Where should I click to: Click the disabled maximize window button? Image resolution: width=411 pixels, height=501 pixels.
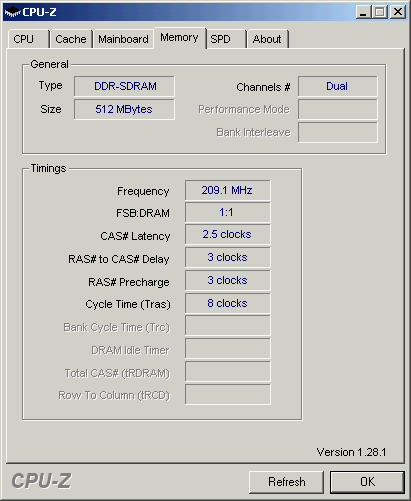[380, 12]
